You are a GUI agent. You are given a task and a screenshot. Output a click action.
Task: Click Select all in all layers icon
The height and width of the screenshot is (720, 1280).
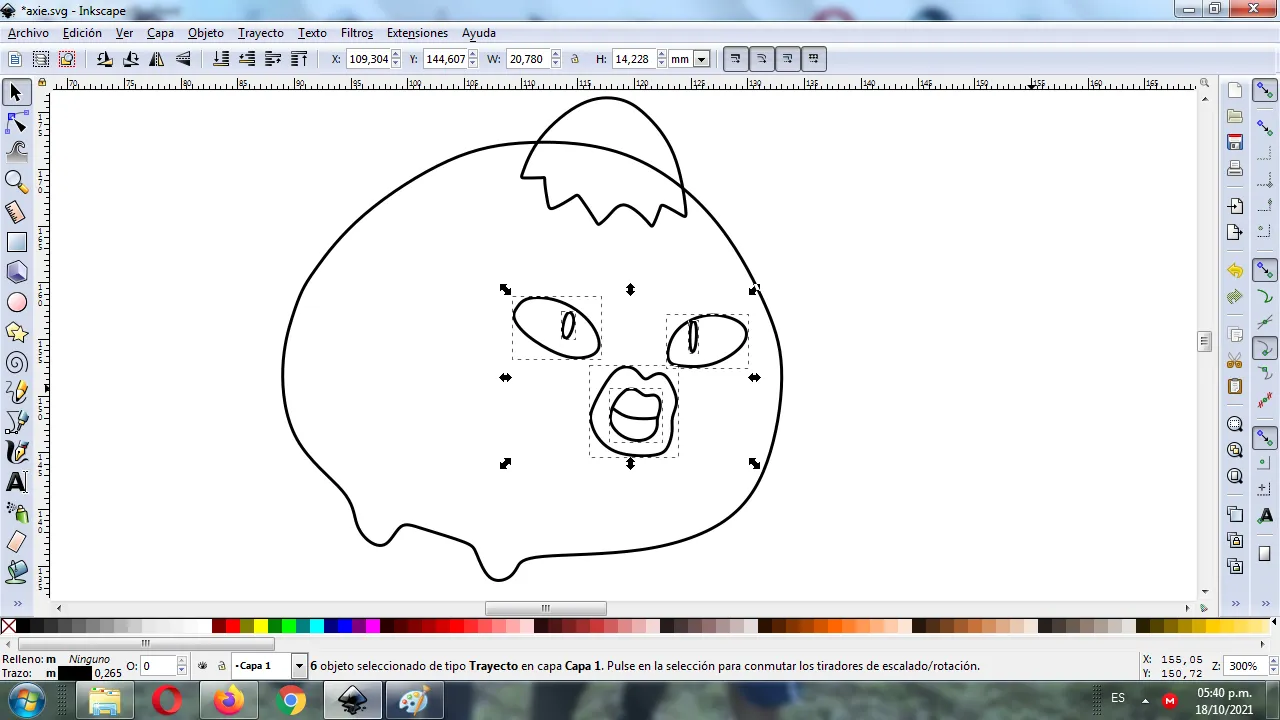click(41, 59)
